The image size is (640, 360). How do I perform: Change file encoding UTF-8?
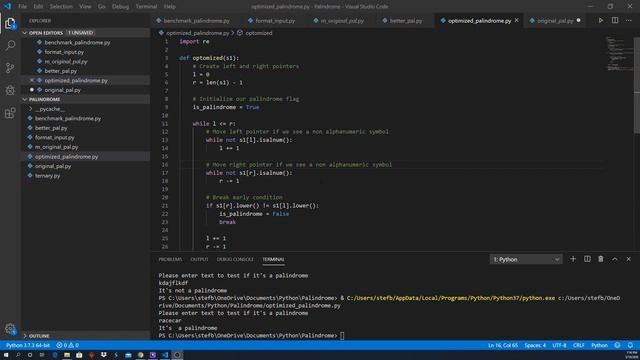(x=559, y=345)
